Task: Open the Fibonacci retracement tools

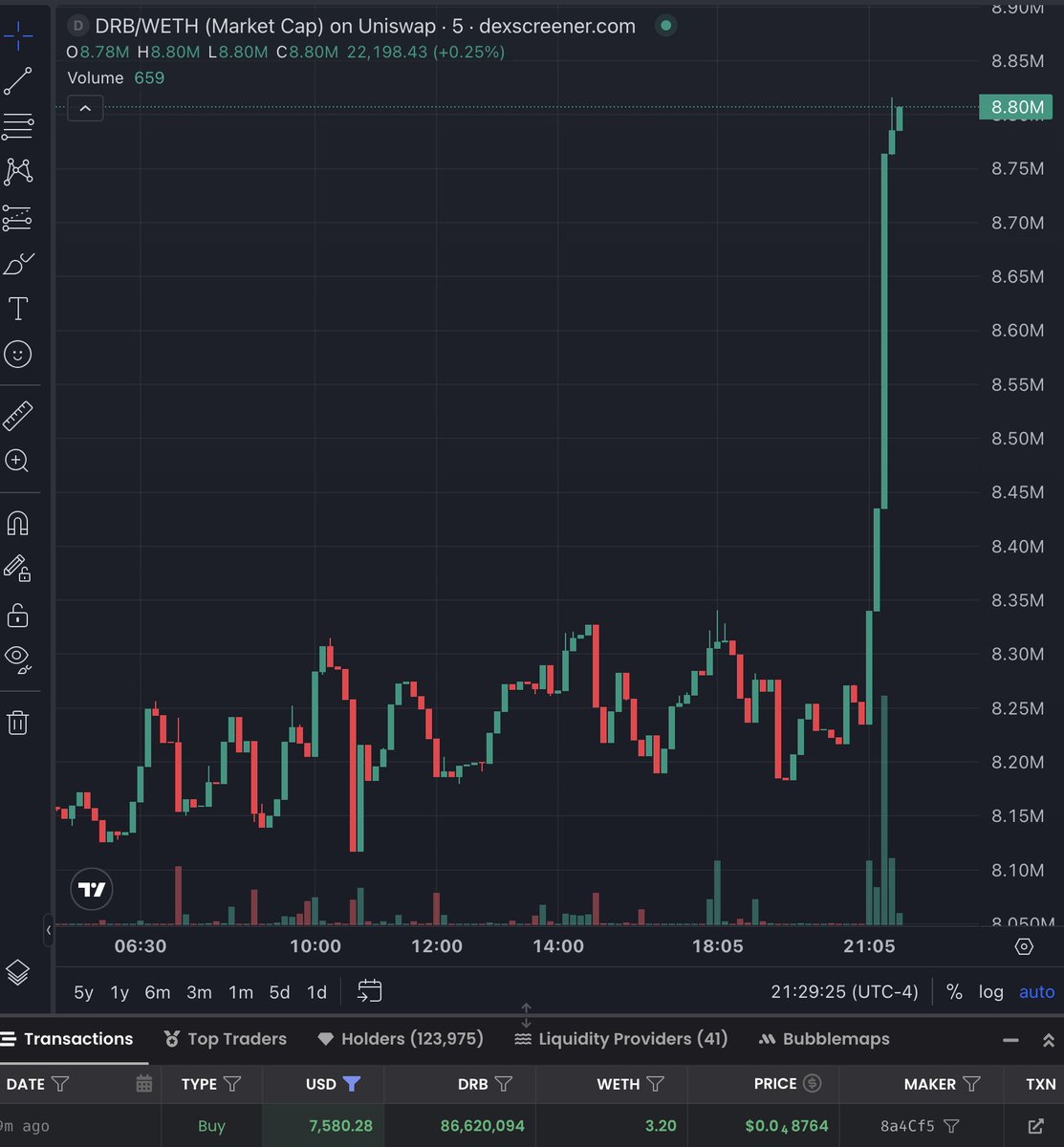Action: (17, 126)
